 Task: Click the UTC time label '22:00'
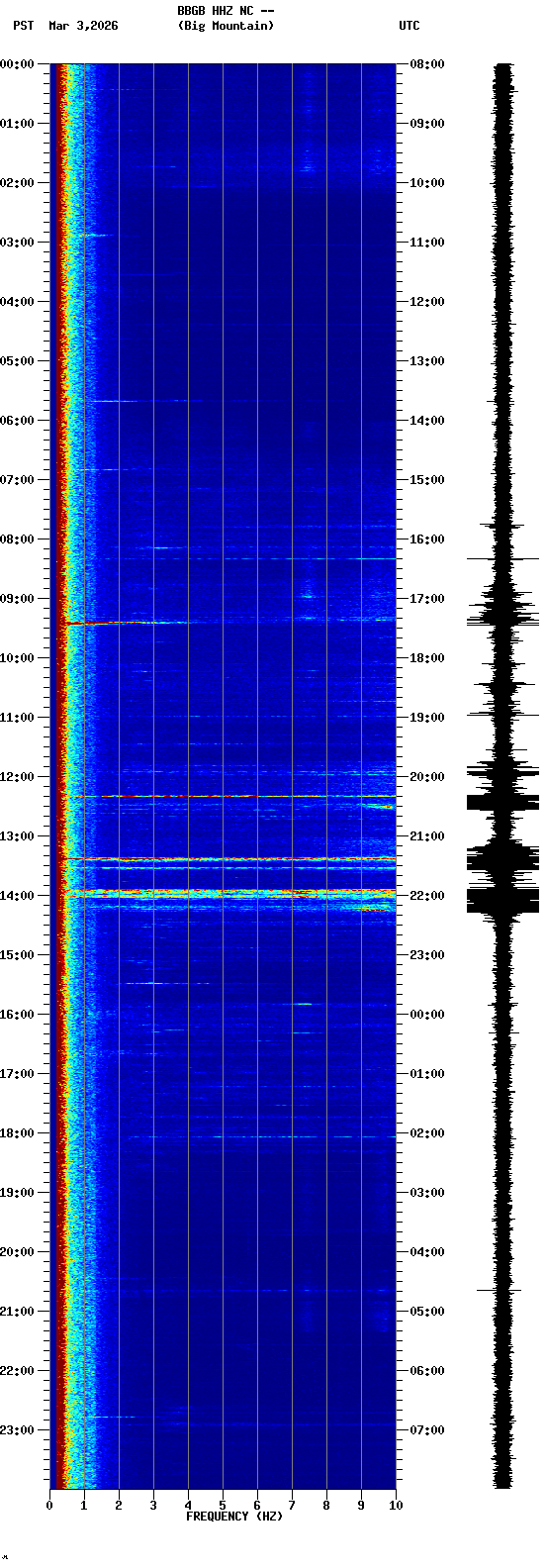427,896
